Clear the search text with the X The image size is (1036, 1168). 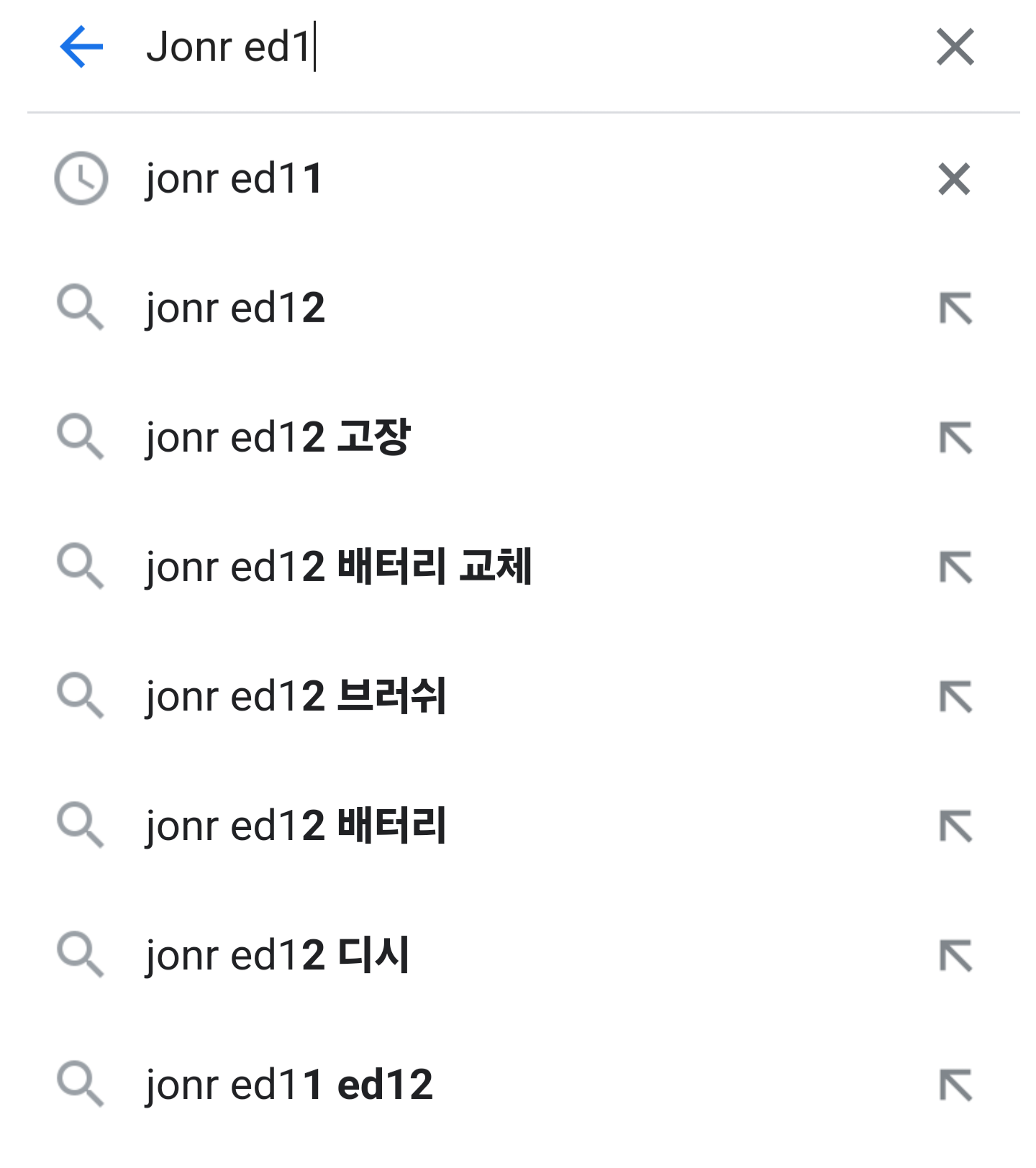coord(955,47)
